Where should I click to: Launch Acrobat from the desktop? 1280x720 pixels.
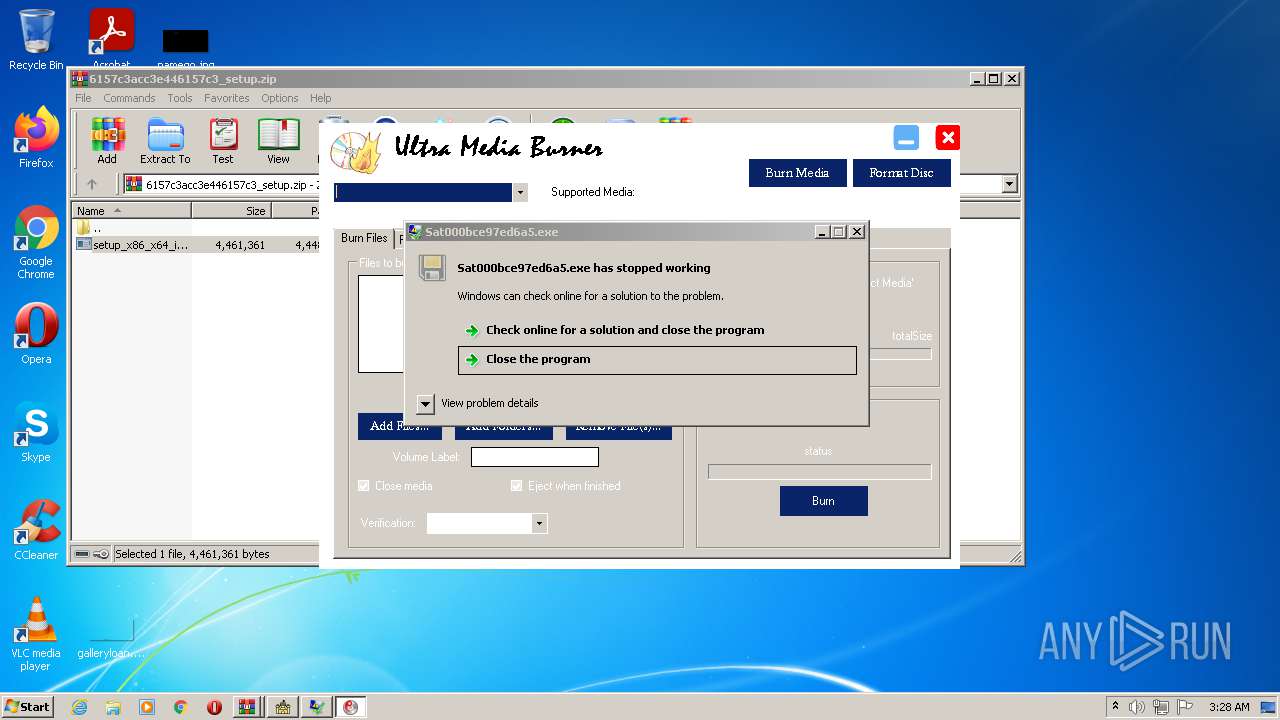coord(112,39)
